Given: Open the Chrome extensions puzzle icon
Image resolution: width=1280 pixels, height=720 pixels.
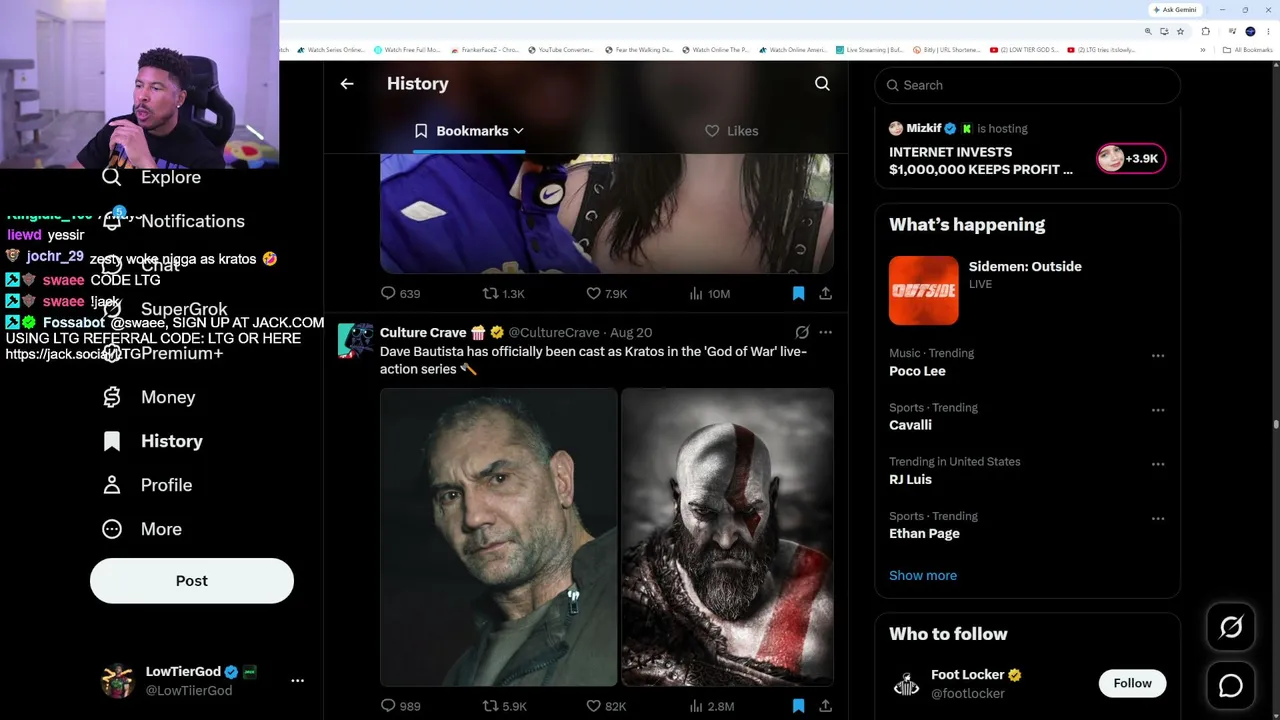Looking at the screenshot, I should click(x=1205, y=31).
